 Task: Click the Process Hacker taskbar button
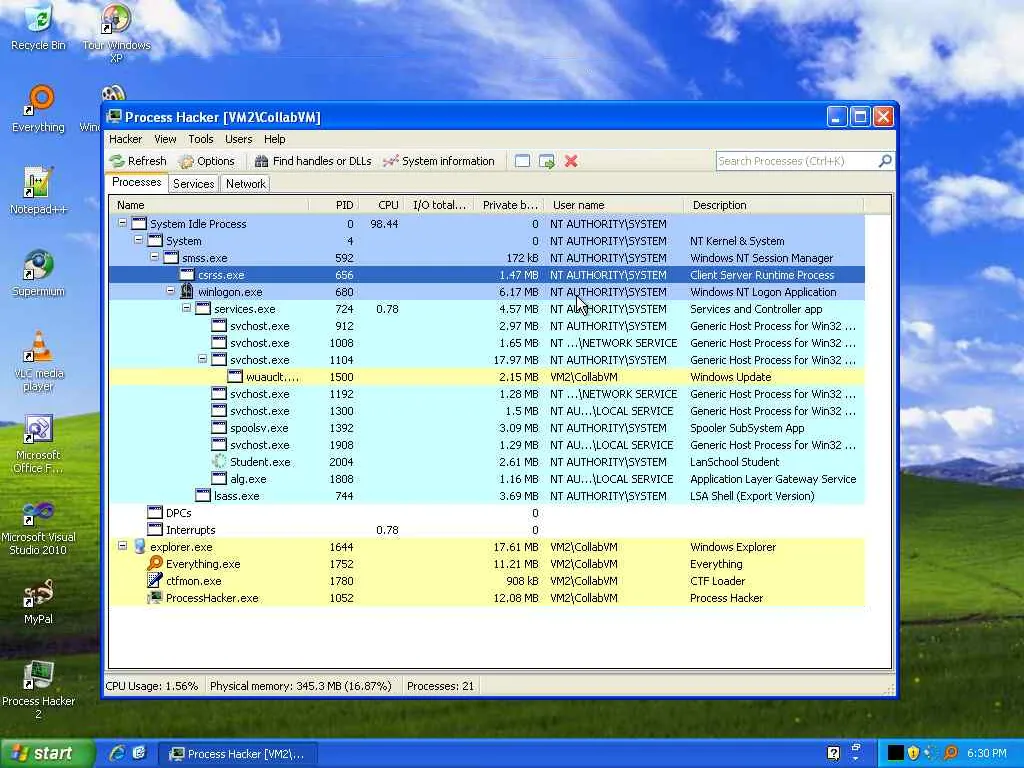[x=238, y=754]
